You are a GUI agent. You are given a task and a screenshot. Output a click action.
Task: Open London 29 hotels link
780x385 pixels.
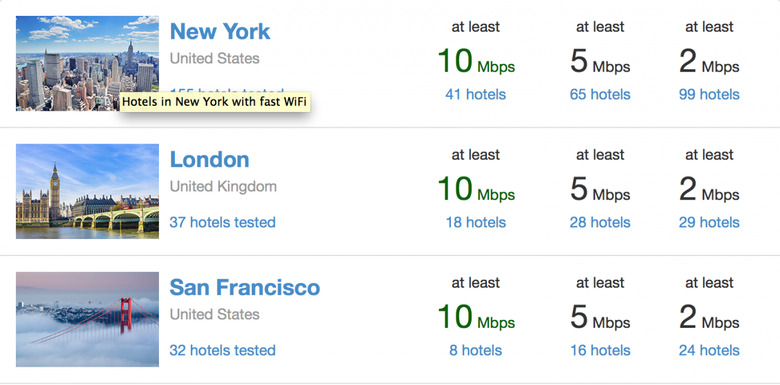pos(709,222)
